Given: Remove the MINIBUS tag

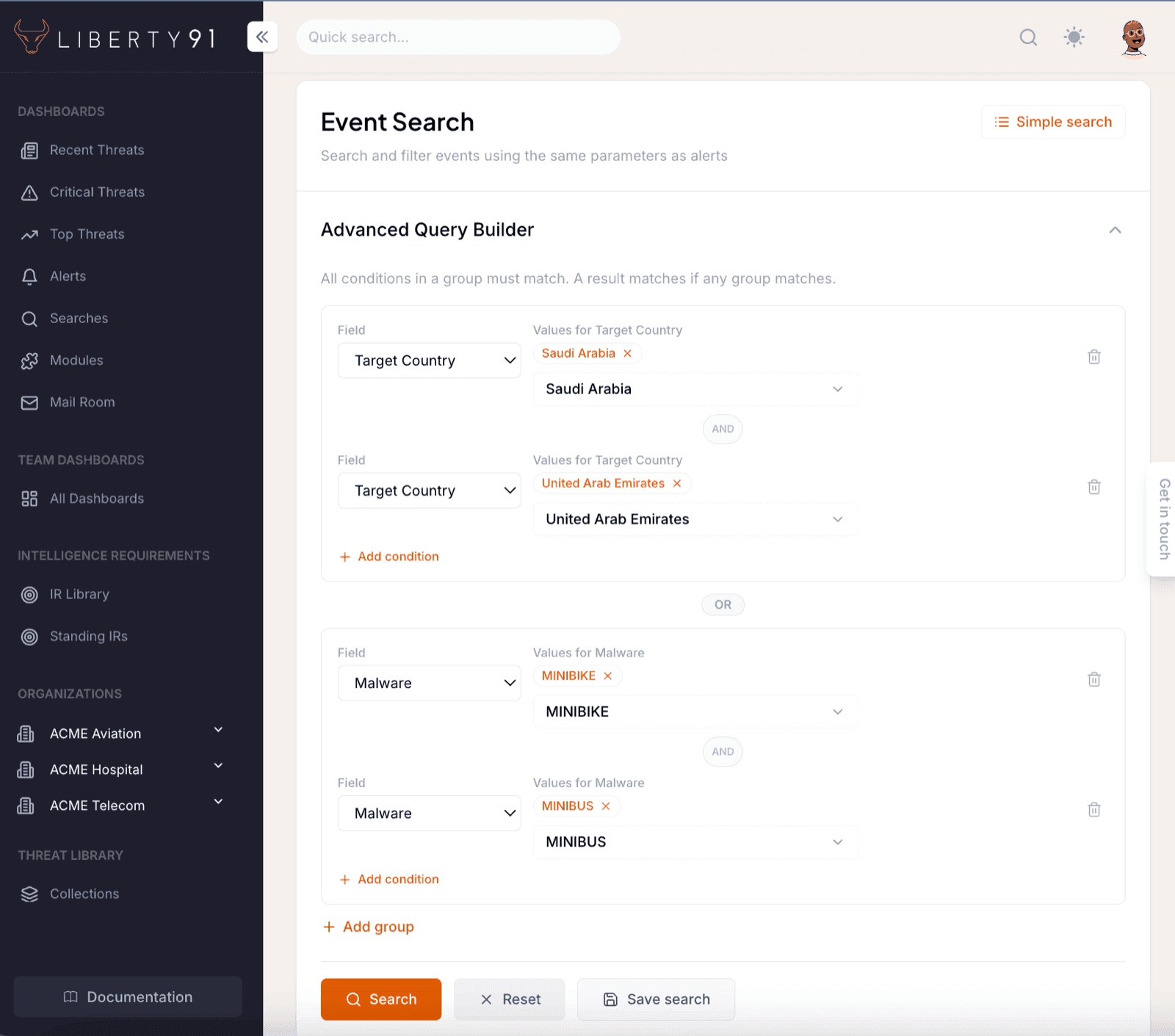Looking at the screenshot, I should [606, 805].
